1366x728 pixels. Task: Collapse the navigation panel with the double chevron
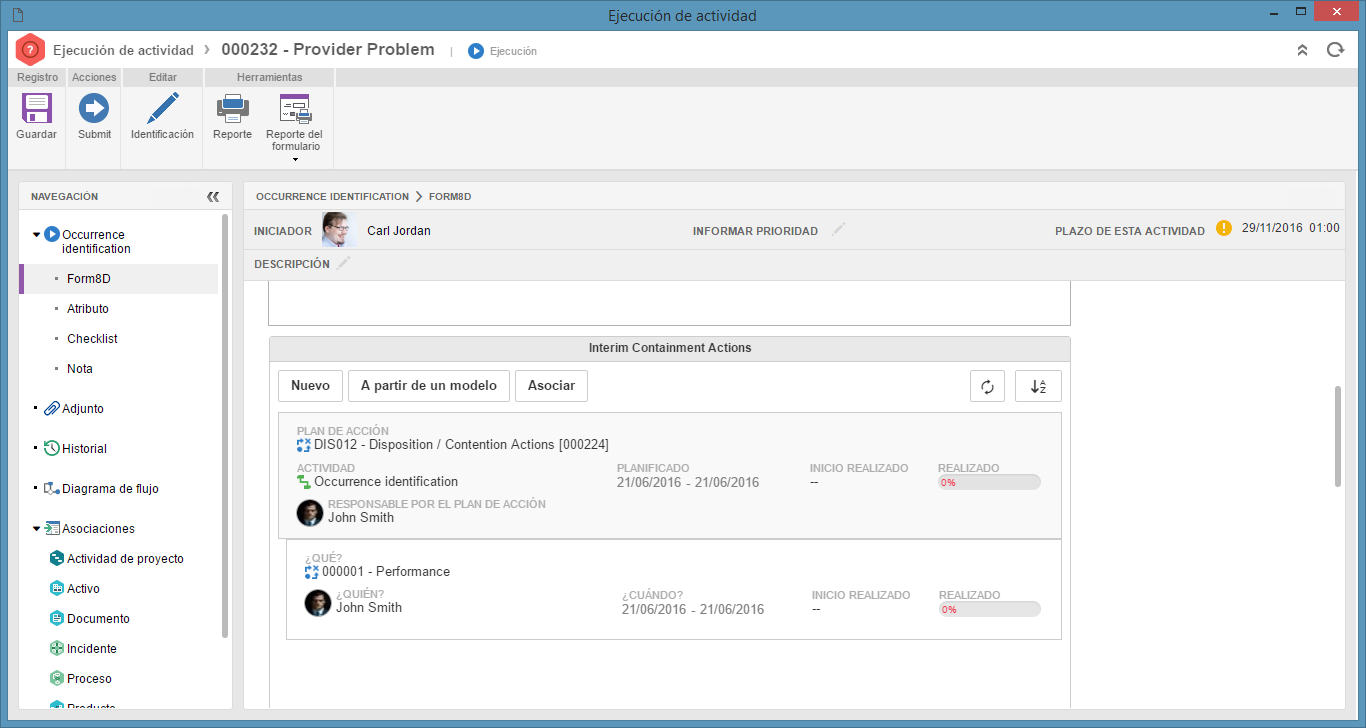(212, 197)
